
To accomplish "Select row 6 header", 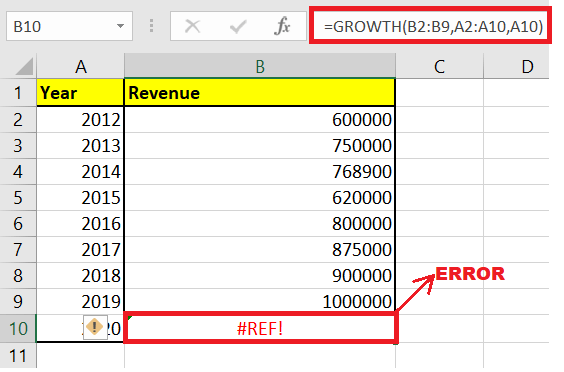I will [x=18, y=223].
